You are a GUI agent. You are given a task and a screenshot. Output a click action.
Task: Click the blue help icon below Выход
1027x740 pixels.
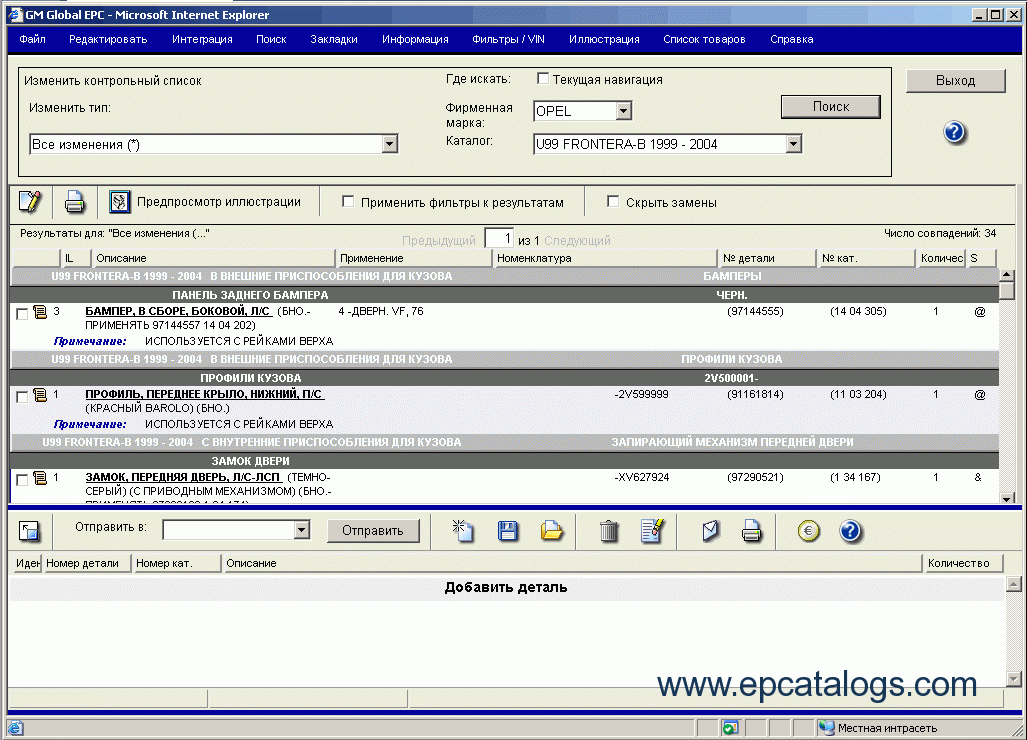point(954,132)
